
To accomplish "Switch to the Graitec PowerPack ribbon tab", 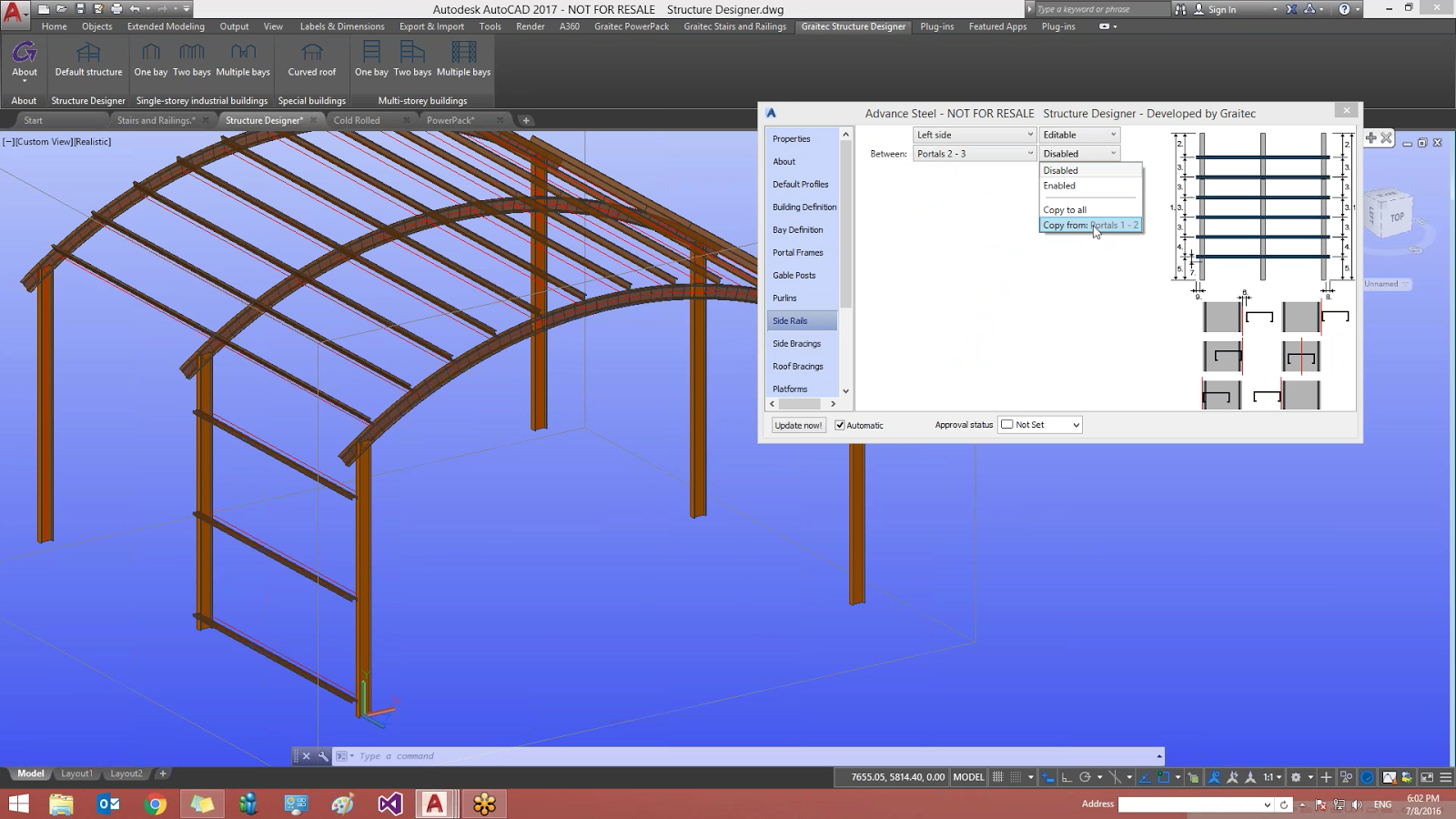I will [x=631, y=26].
